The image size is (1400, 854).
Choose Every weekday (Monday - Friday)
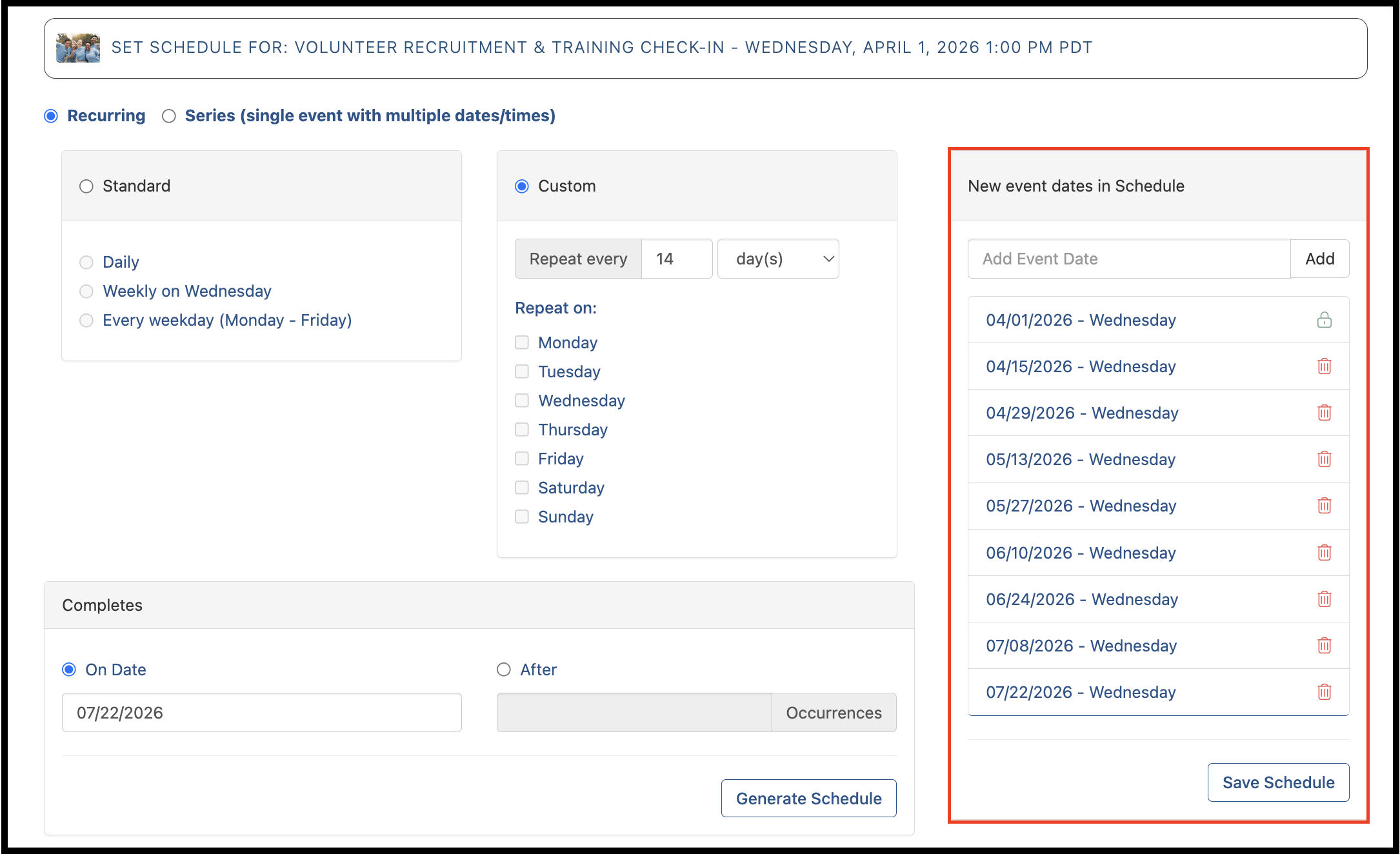pyautogui.click(x=86, y=321)
